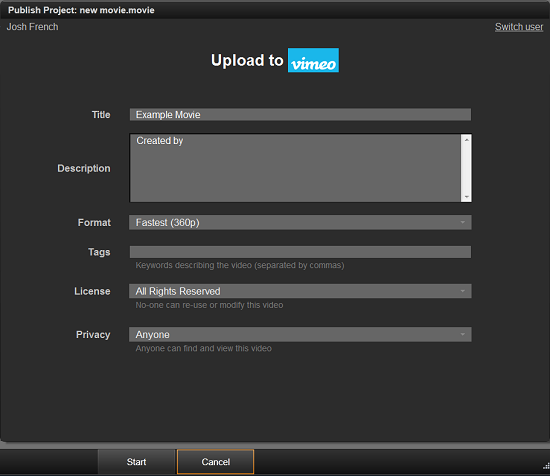Click the empty Tags input field
This screenshot has width=550, height=476.
point(300,252)
